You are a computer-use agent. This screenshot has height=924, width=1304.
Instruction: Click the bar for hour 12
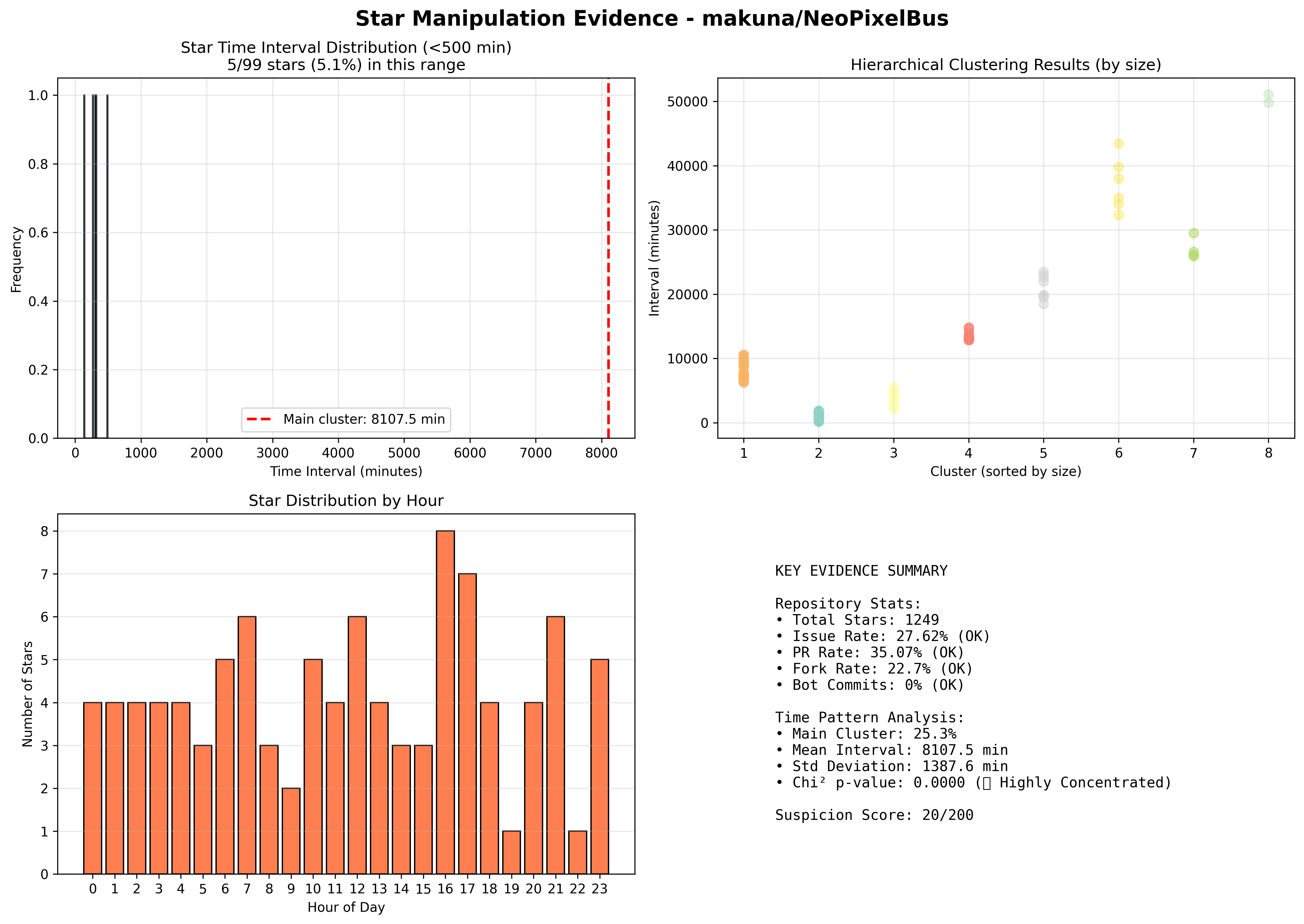tap(357, 745)
